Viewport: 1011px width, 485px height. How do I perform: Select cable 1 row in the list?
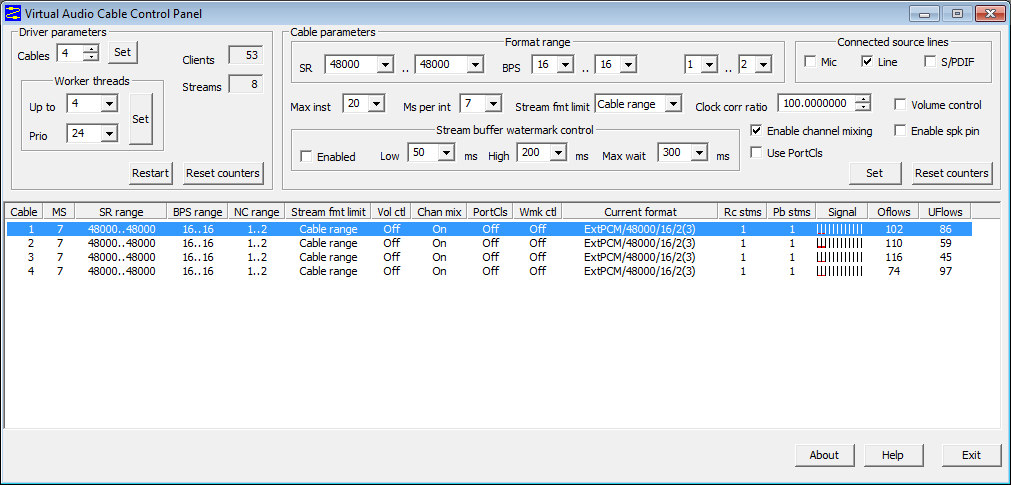coord(489,229)
